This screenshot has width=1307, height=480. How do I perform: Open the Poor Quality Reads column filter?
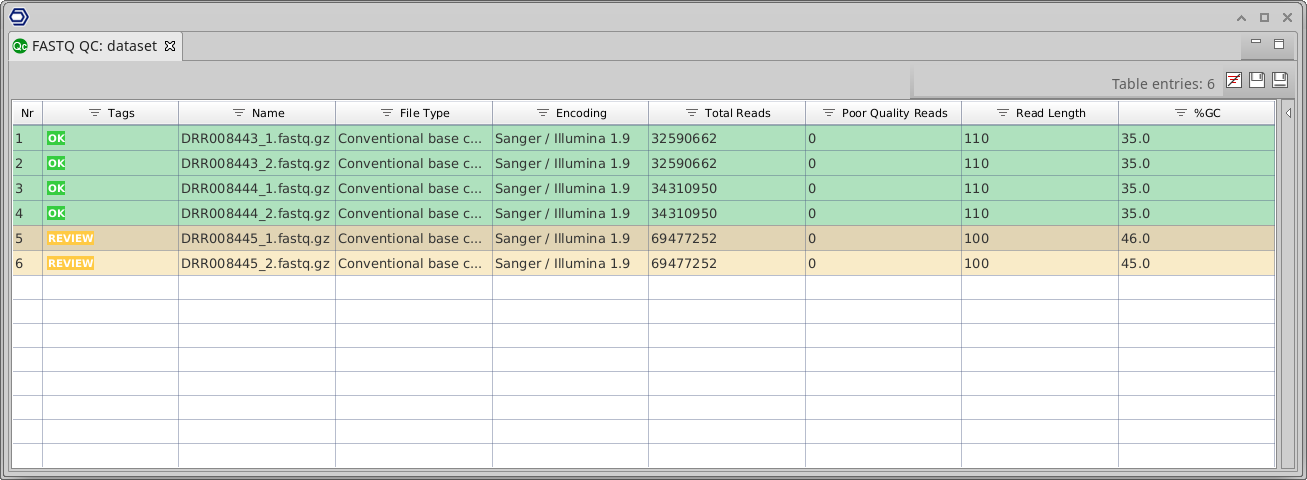[829, 113]
